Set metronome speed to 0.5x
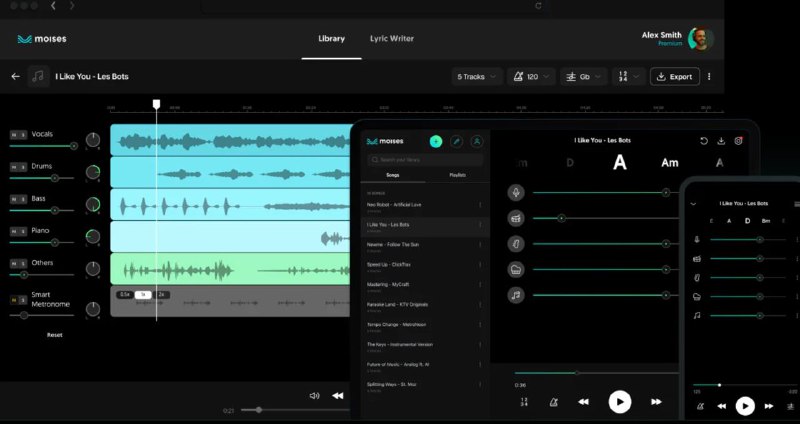Screen dimensions: 800x424 pos(125,295)
